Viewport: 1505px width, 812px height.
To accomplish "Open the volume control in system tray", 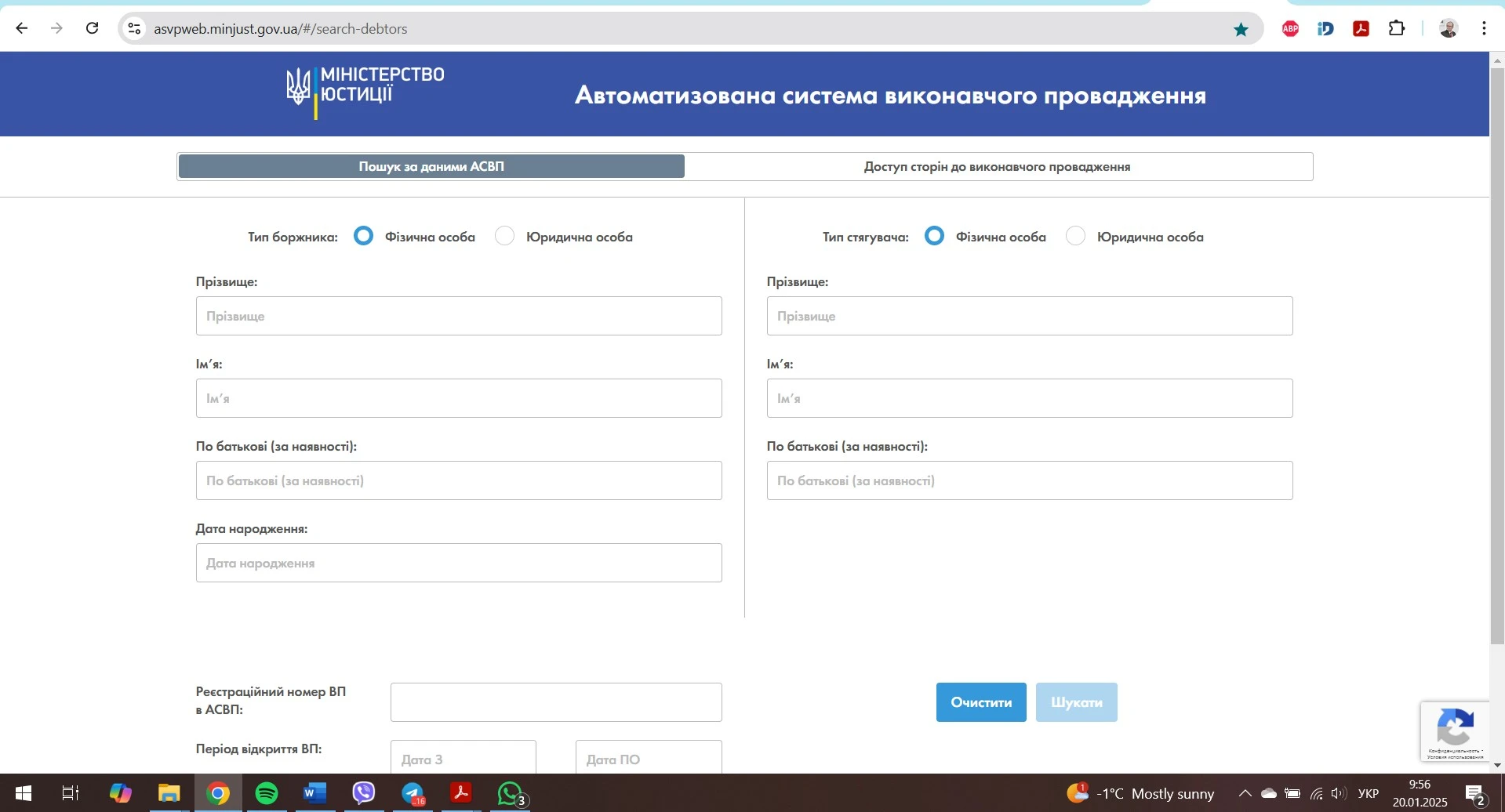I will click(1339, 792).
